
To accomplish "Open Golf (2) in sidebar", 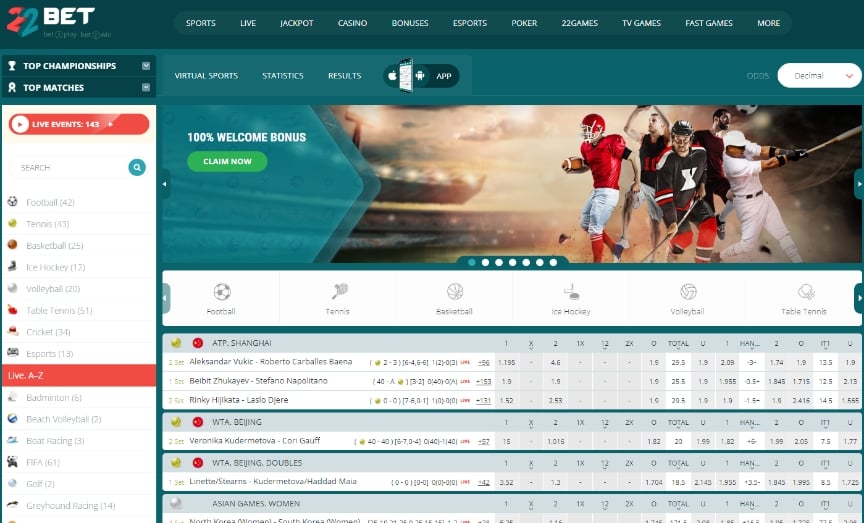I will (40, 484).
